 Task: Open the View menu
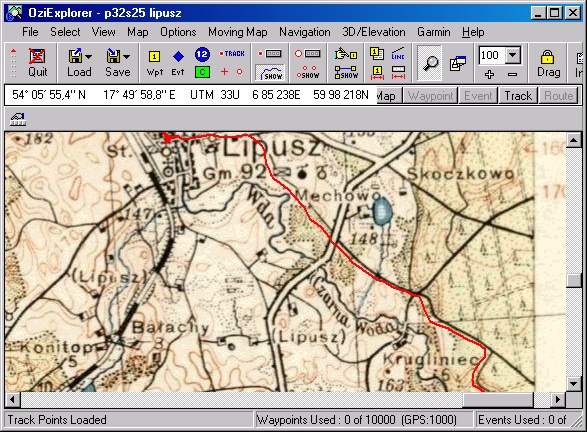[103, 32]
